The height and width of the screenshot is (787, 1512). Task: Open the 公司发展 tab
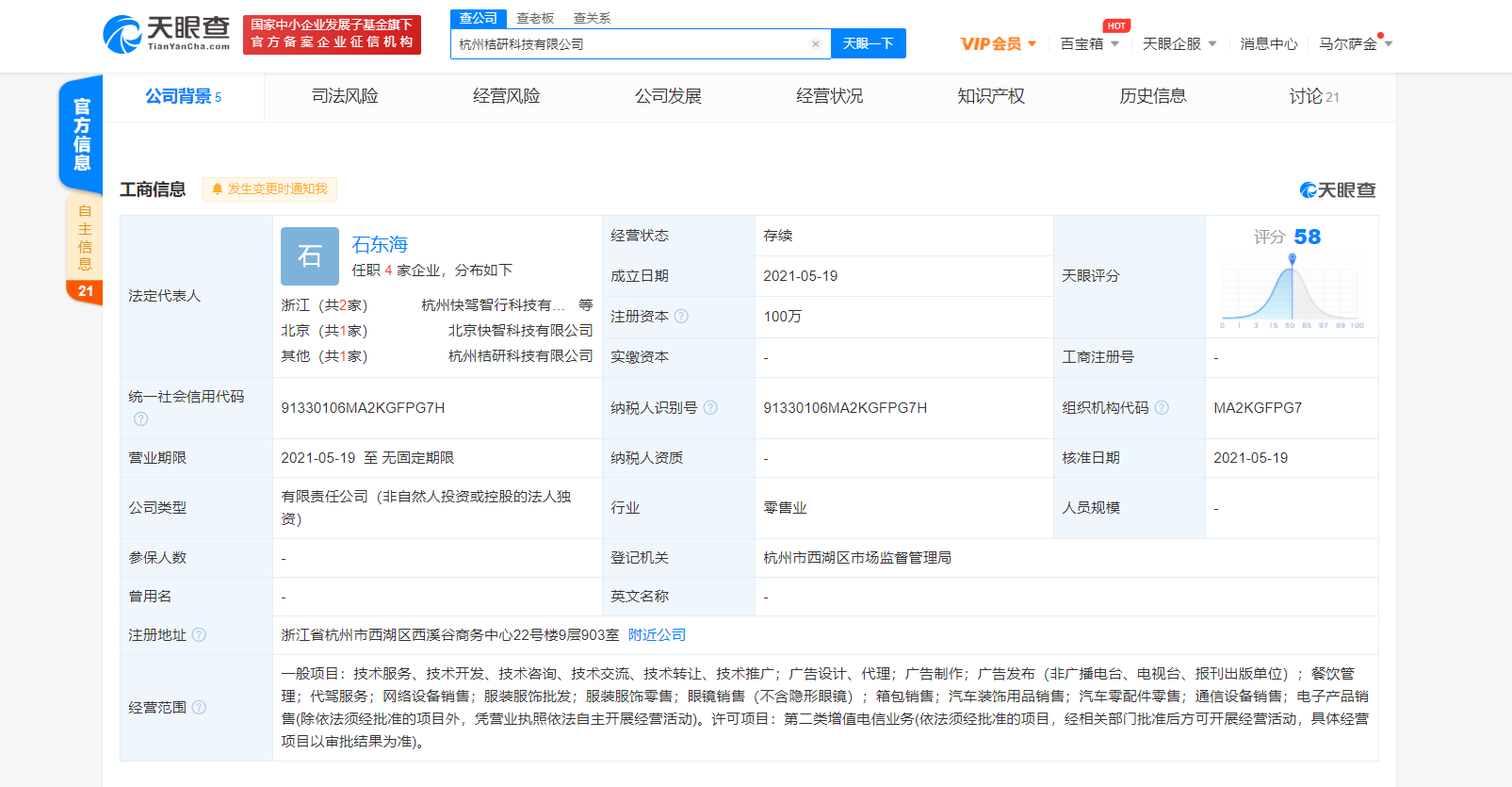[x=668, y=96]
